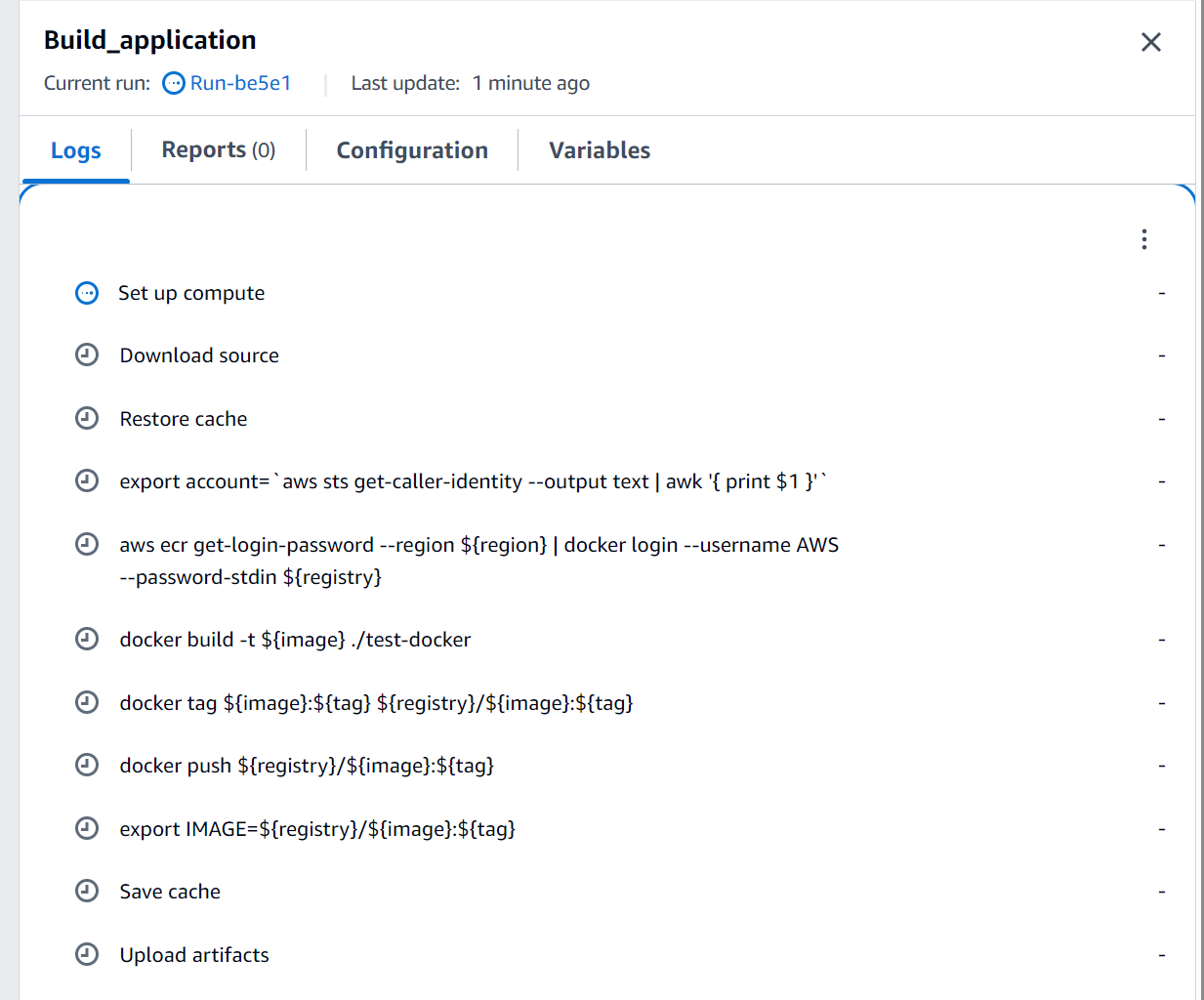Click the clock icon for ecr get-login-password step
This screenshot has width=1204, height=1000.
tap(87, 544)
